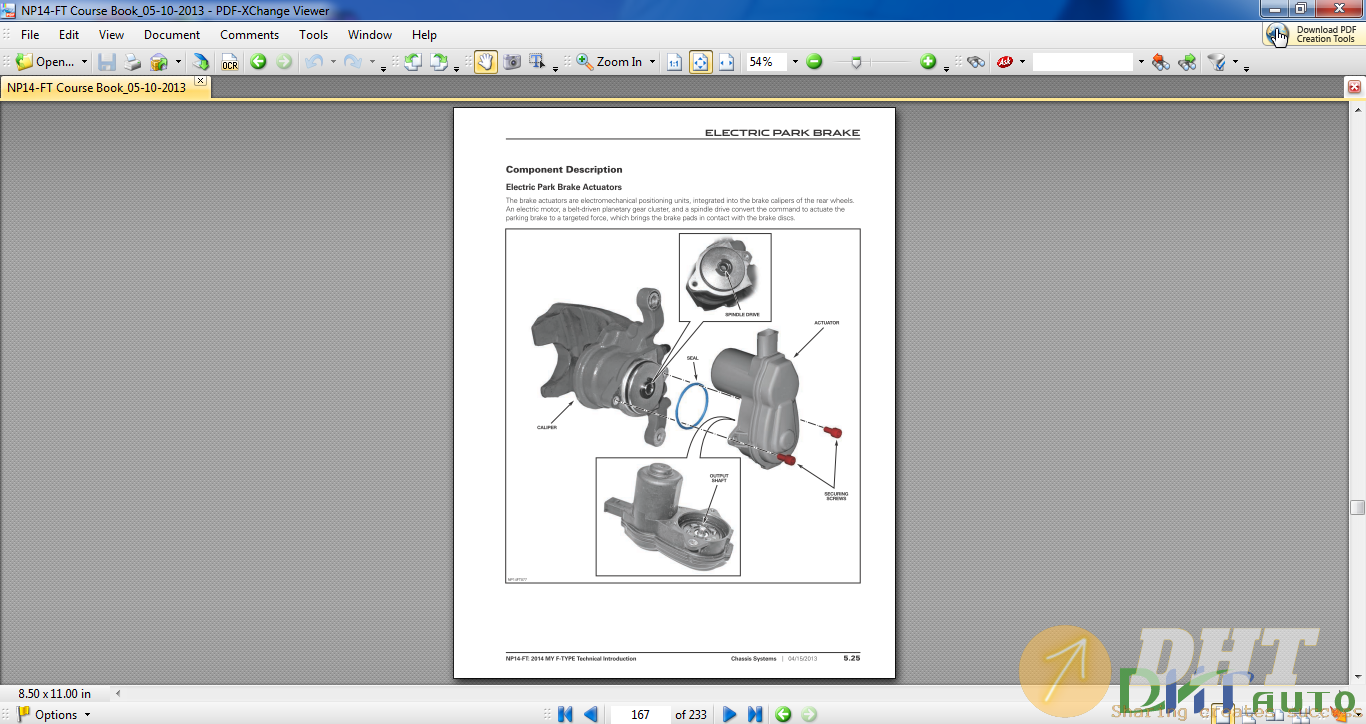Open the Undo history dropdown
This screenshot has height=724, width=1366.
[x=333, y=62]
